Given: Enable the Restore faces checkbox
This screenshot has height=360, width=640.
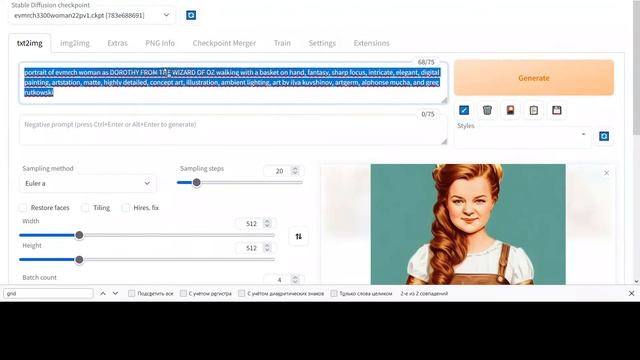Looking at the screenshot, I should [x=23, y=208].
